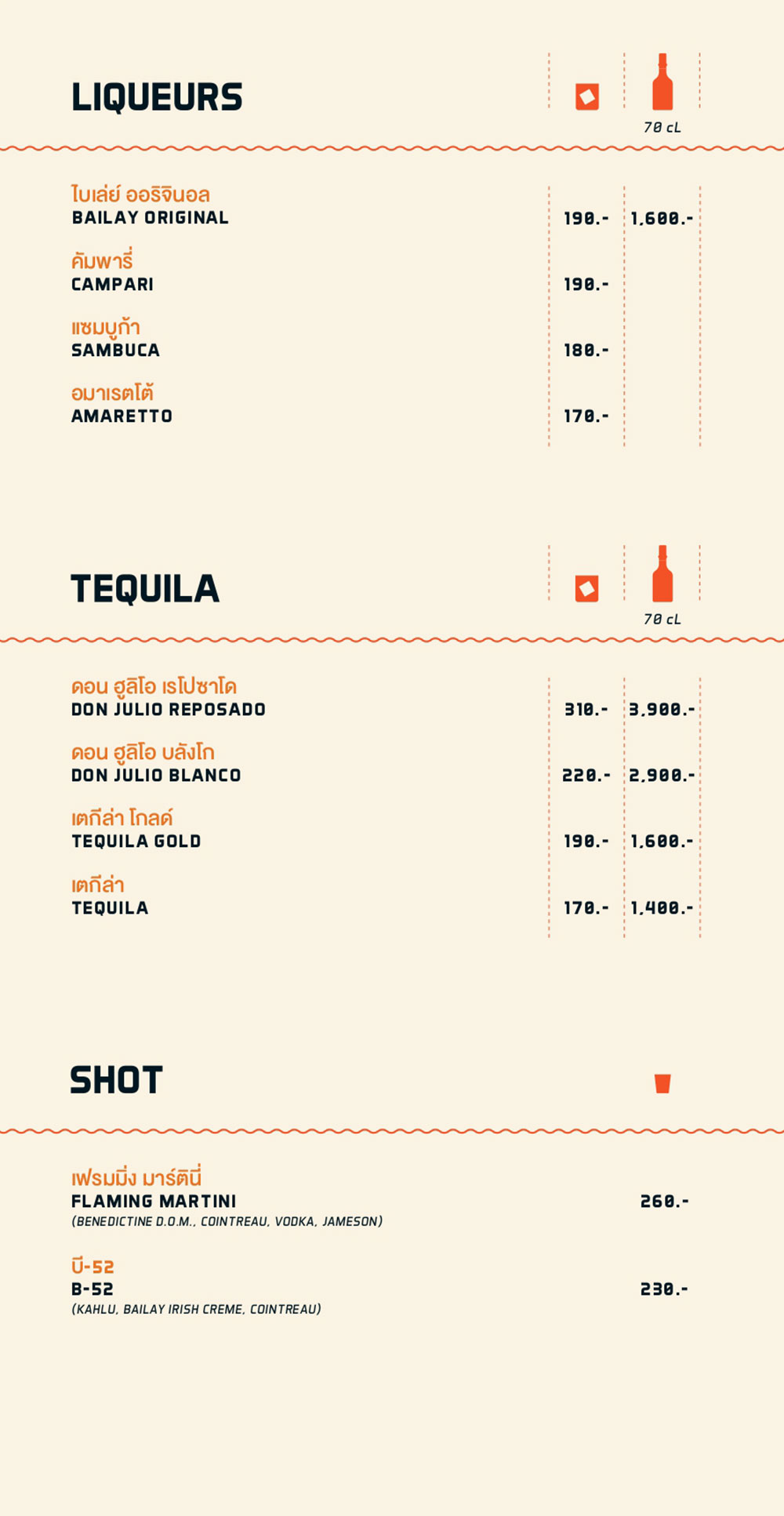Select the SHOT section heading
This screenshot has height=1516, width=784.
click(116, 1081)
